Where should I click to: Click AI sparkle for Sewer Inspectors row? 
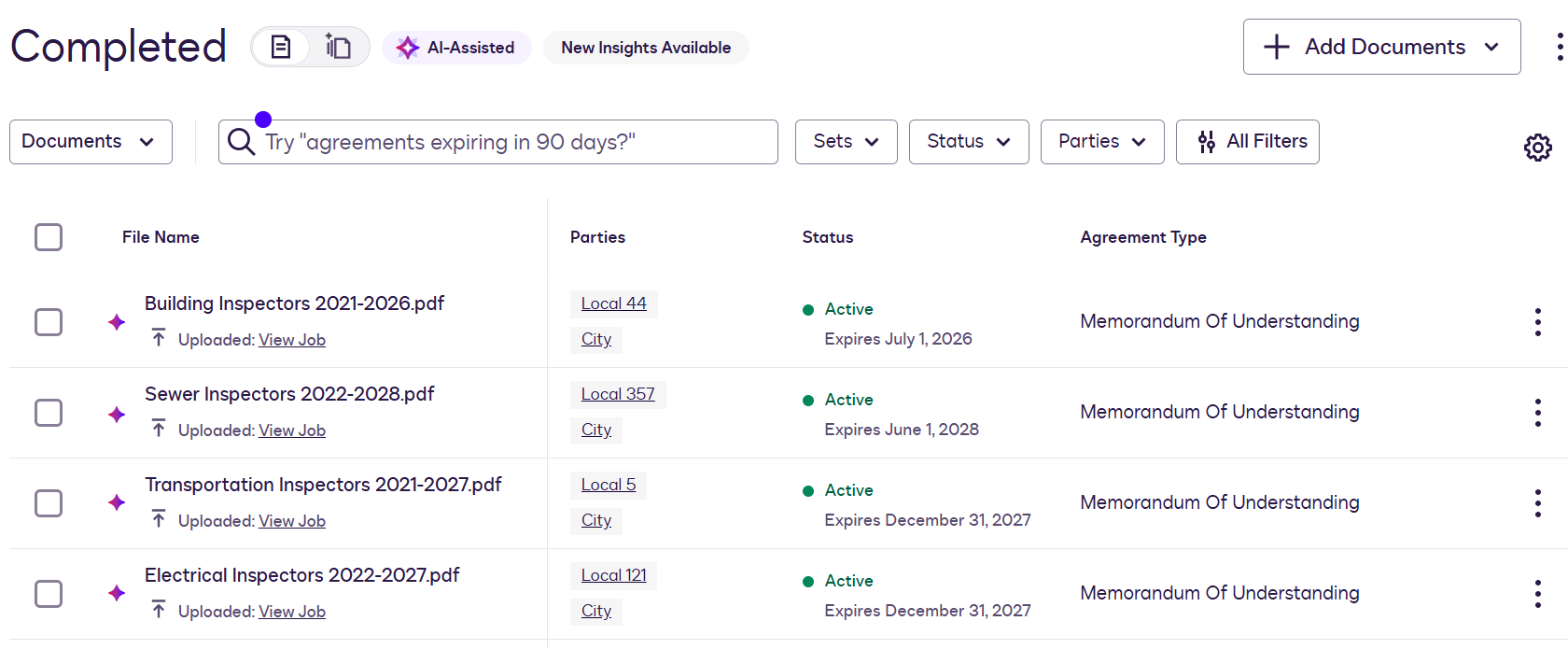coord(117,413)
